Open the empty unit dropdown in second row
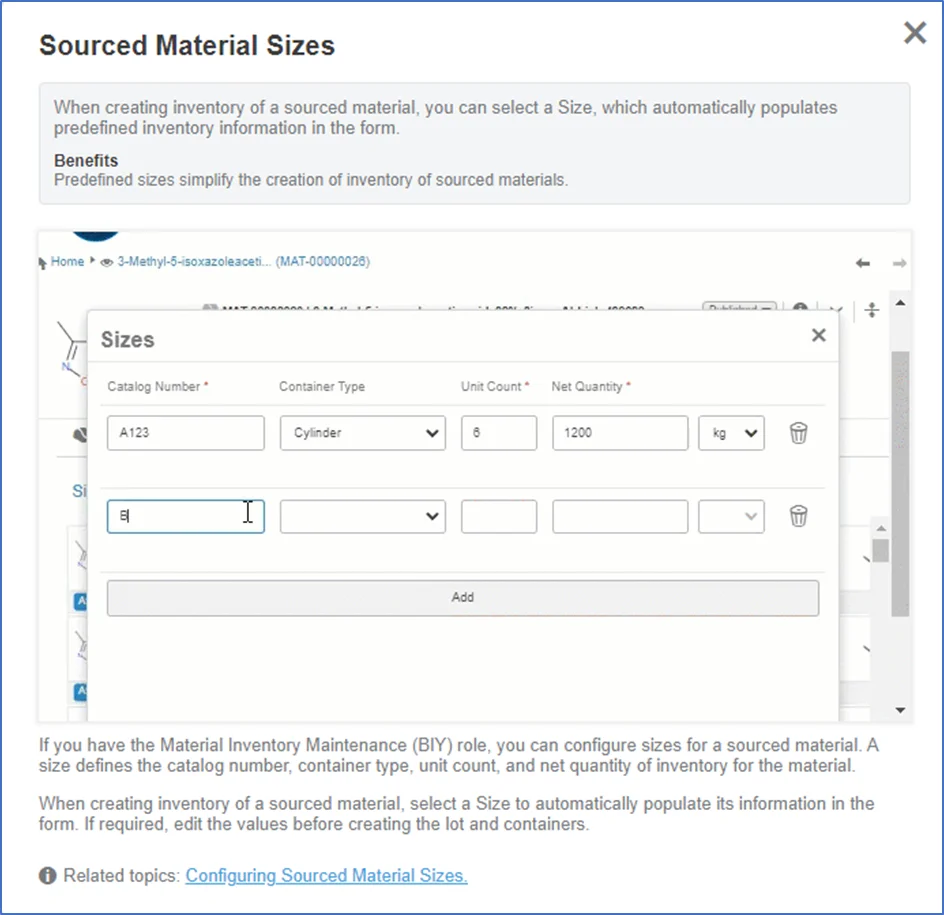Image resolution: width=944 pixels, height=915 pixels. [731, 516]
